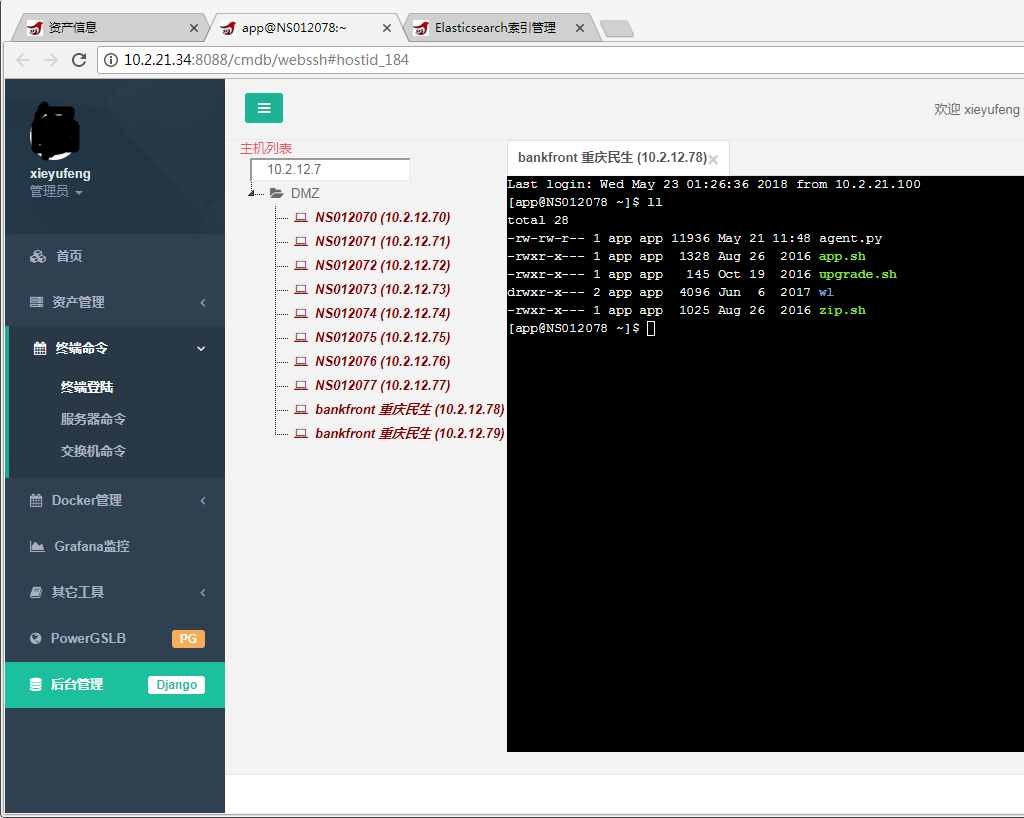Click the calendar icon beside Docker管理
The height and width of the screenshot is (818, 1024).
tap(36, 501)
